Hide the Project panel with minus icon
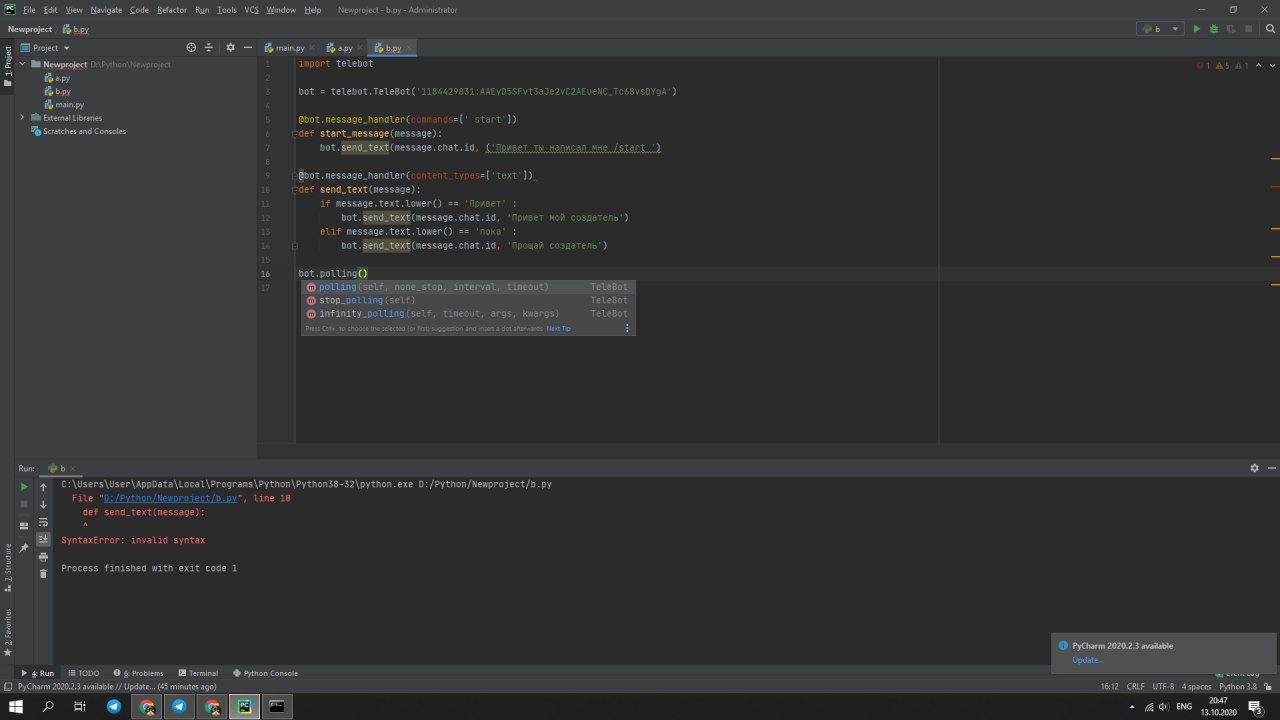The image size is (1280, 720). coord(246,47)
